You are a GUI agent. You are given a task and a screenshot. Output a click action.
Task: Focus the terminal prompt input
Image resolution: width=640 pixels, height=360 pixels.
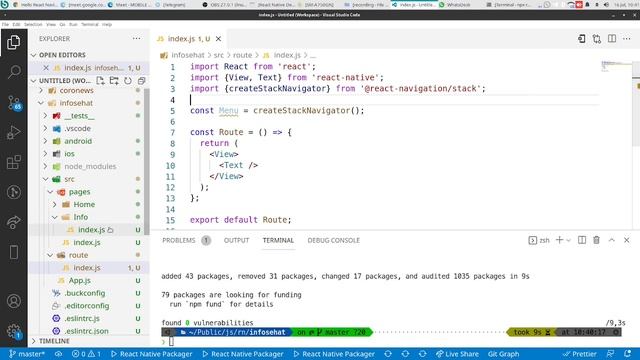171,342
